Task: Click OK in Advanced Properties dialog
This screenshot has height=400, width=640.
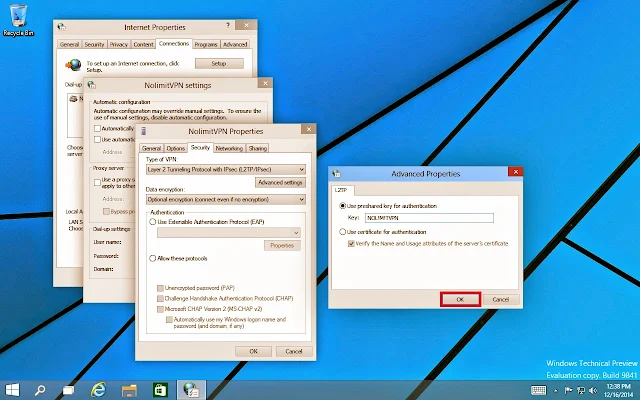Action: [460, 300]
